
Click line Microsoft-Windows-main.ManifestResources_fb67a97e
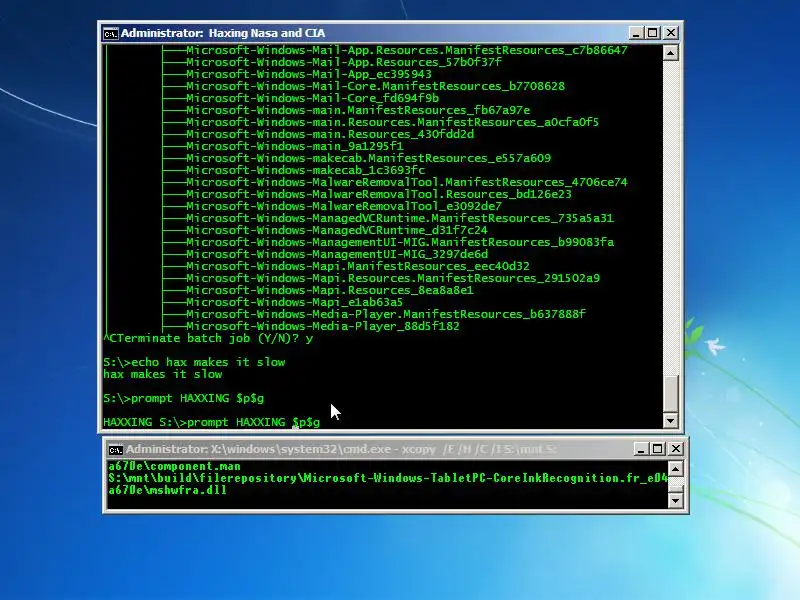pos(358,110)
